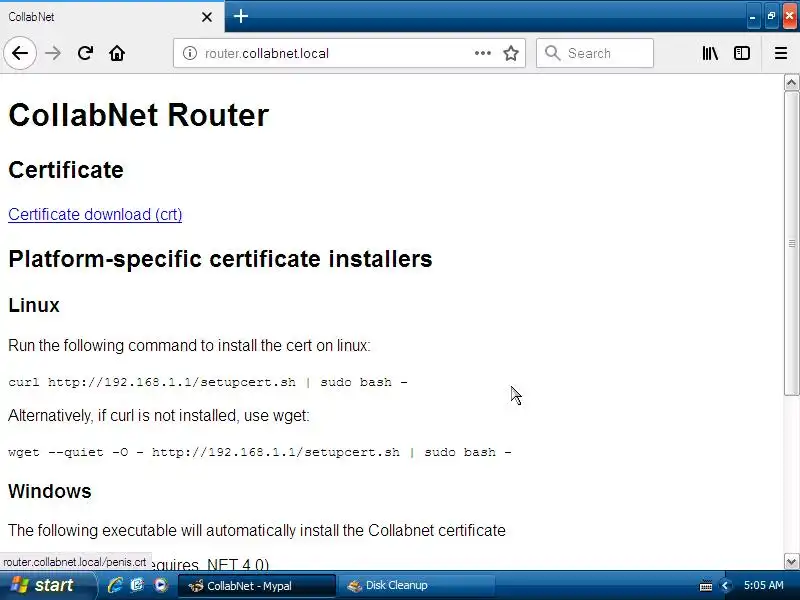Viewport: 800px width, 600px height.
Task: Go back to the previous page
Action: point(20,53)
